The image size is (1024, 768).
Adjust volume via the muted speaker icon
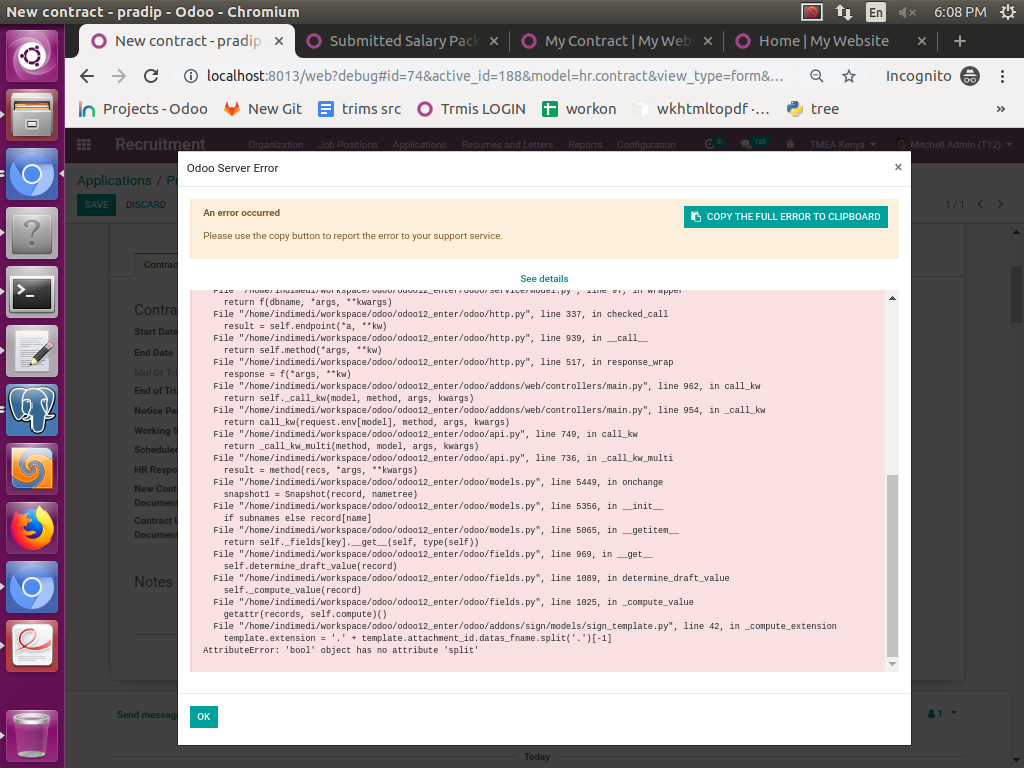[x=906, y=13]
